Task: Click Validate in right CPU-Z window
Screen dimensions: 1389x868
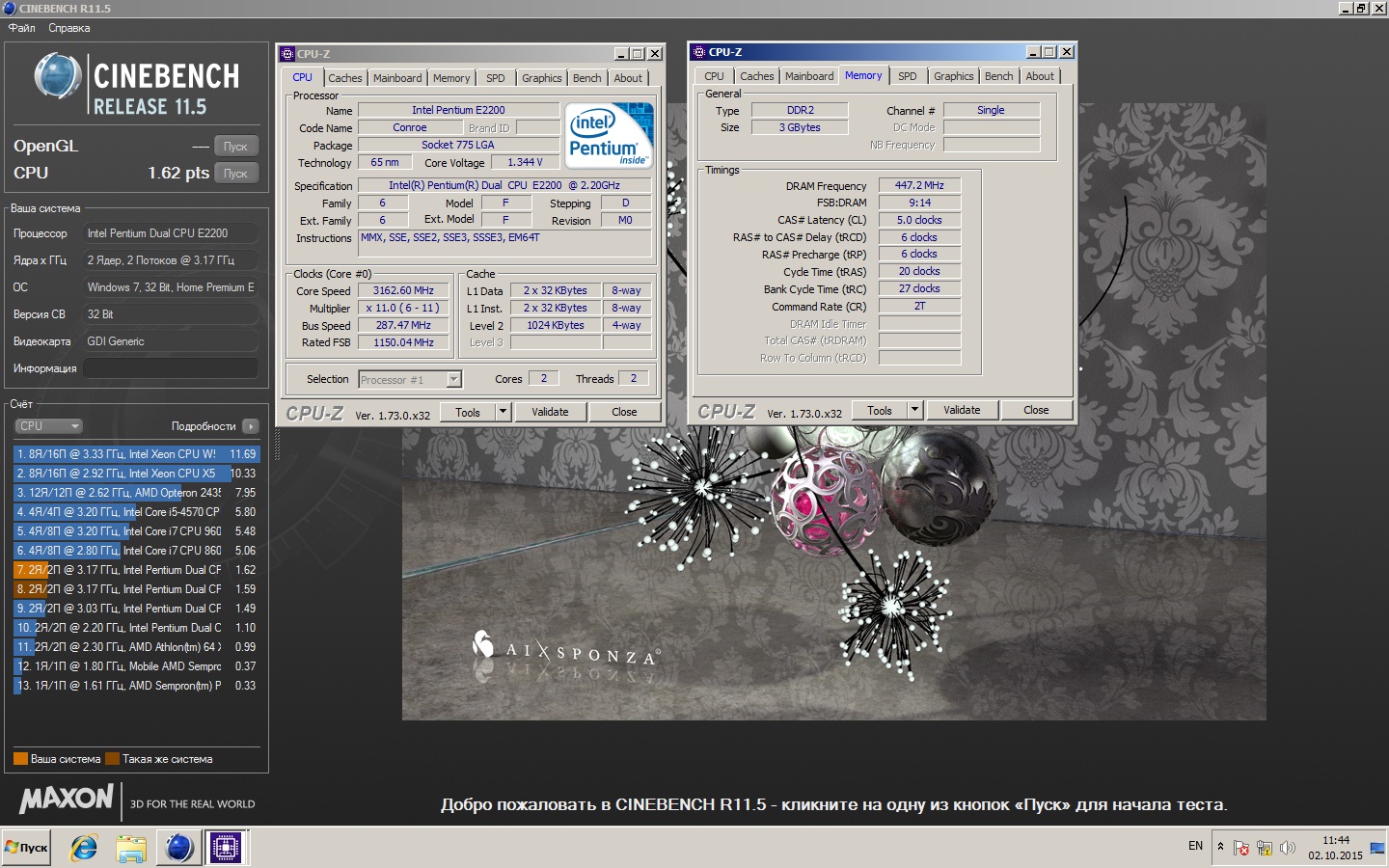Action: (962, 410)
